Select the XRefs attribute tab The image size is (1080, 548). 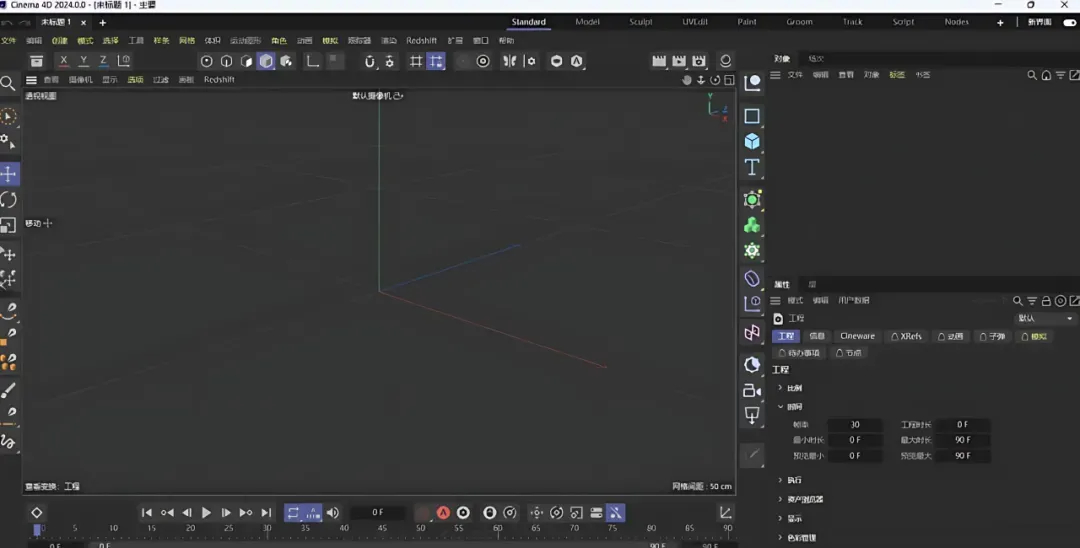pos(906,336)
